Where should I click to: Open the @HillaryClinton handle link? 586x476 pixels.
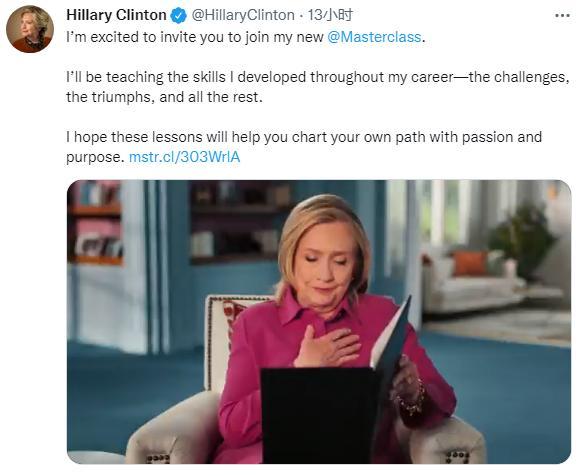tap(243, 15)
